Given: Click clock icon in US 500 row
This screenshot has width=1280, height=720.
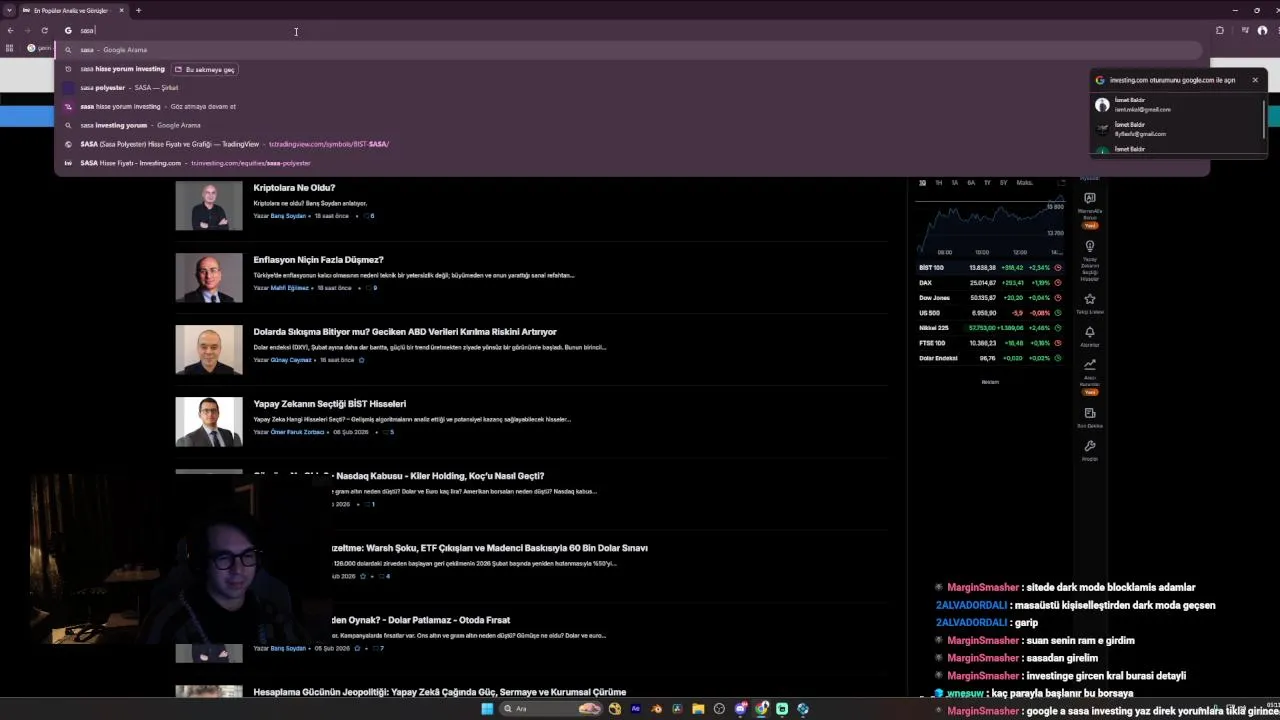Looking at the screenshot, I should pyautogui.click(x=1058, y=313).
